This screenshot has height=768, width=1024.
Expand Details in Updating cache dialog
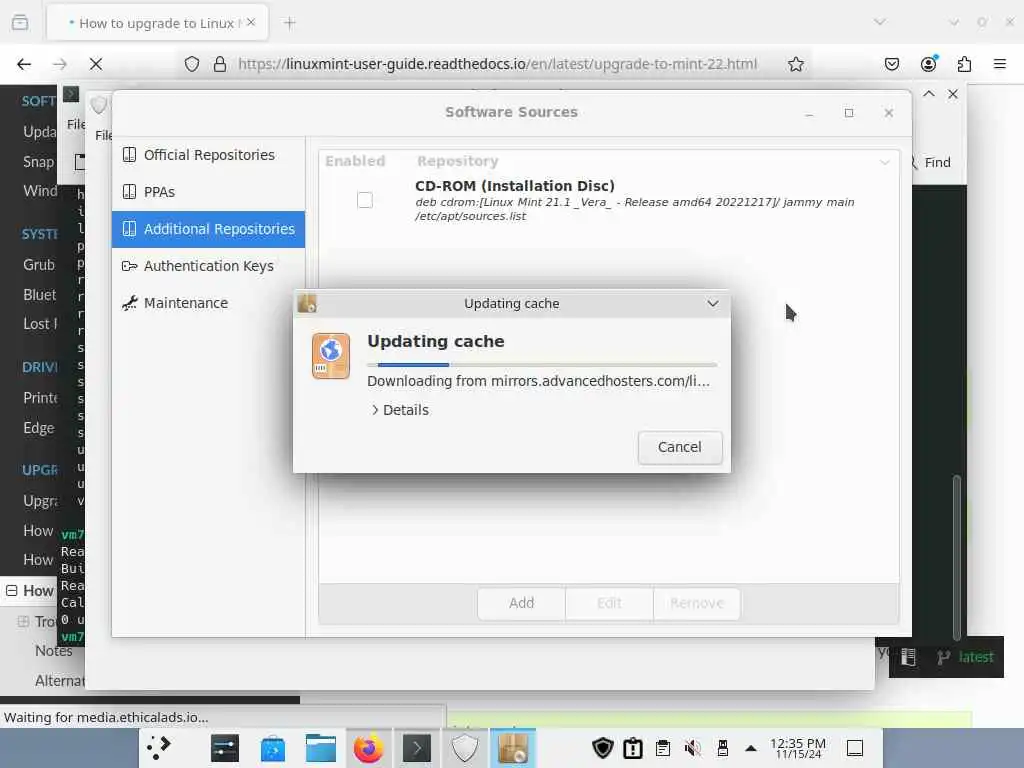[400, 410]
